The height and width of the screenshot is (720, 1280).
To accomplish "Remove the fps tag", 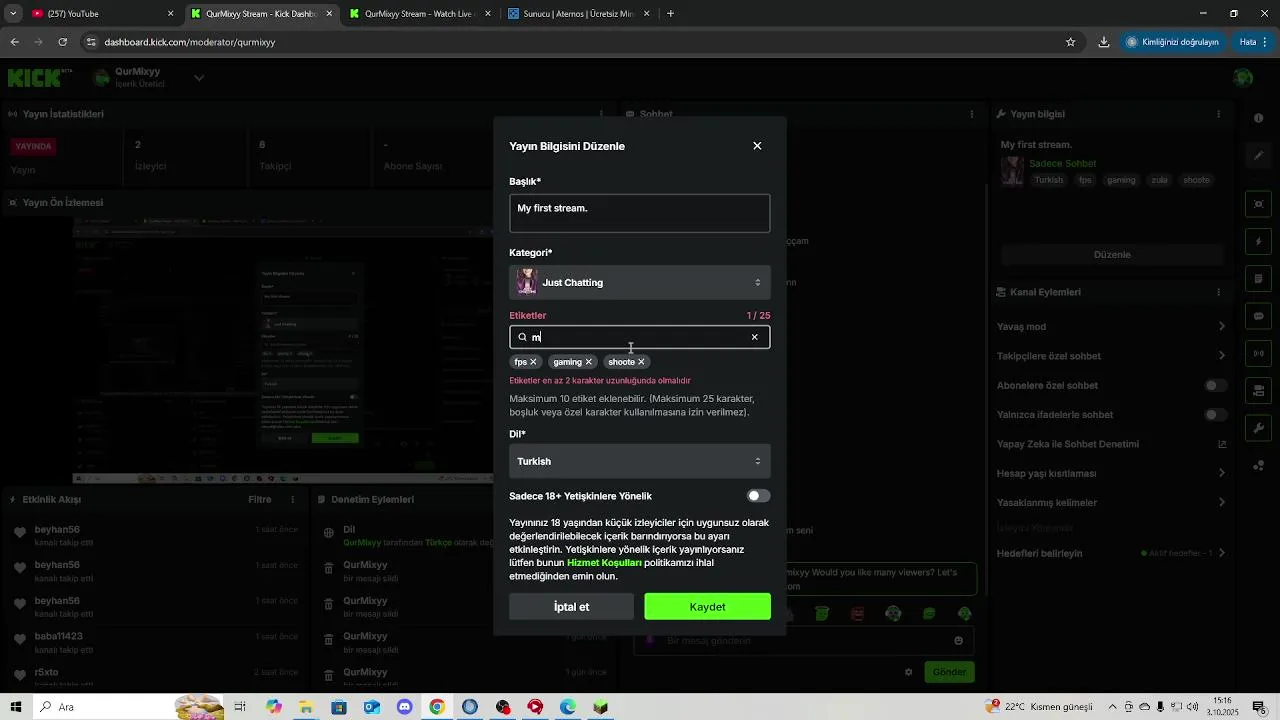I will [x=533, y=362].
